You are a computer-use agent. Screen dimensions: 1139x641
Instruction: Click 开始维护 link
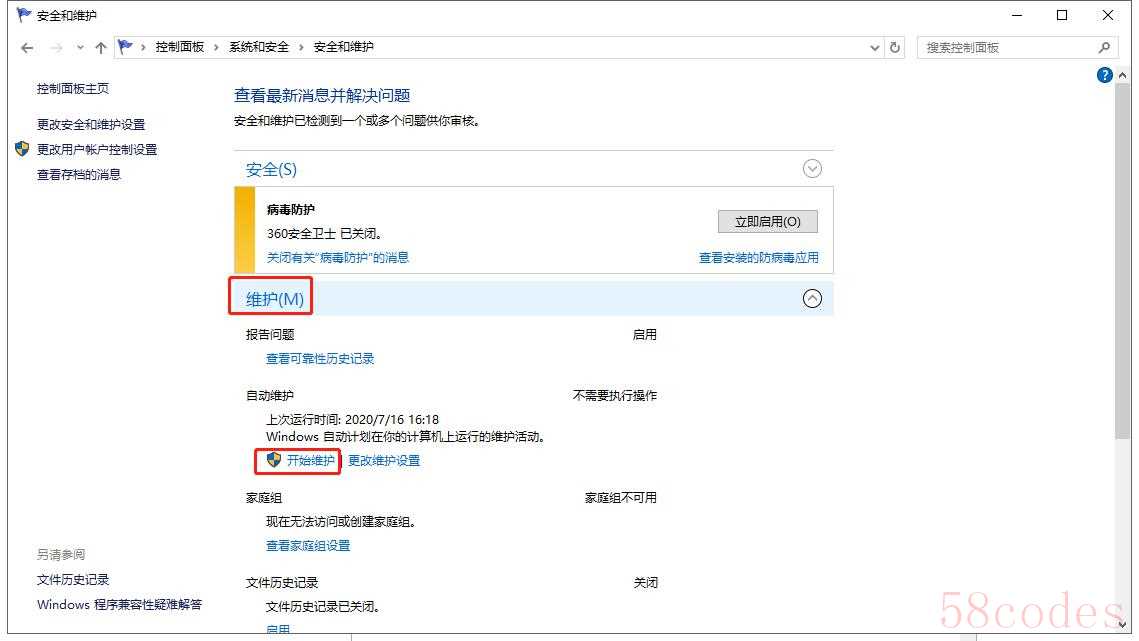tap(310, 460)
